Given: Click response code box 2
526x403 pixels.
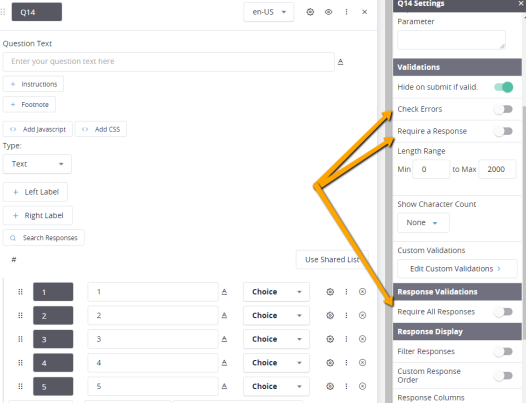Looking at the screenshot, I should click(x=53, y=315).
